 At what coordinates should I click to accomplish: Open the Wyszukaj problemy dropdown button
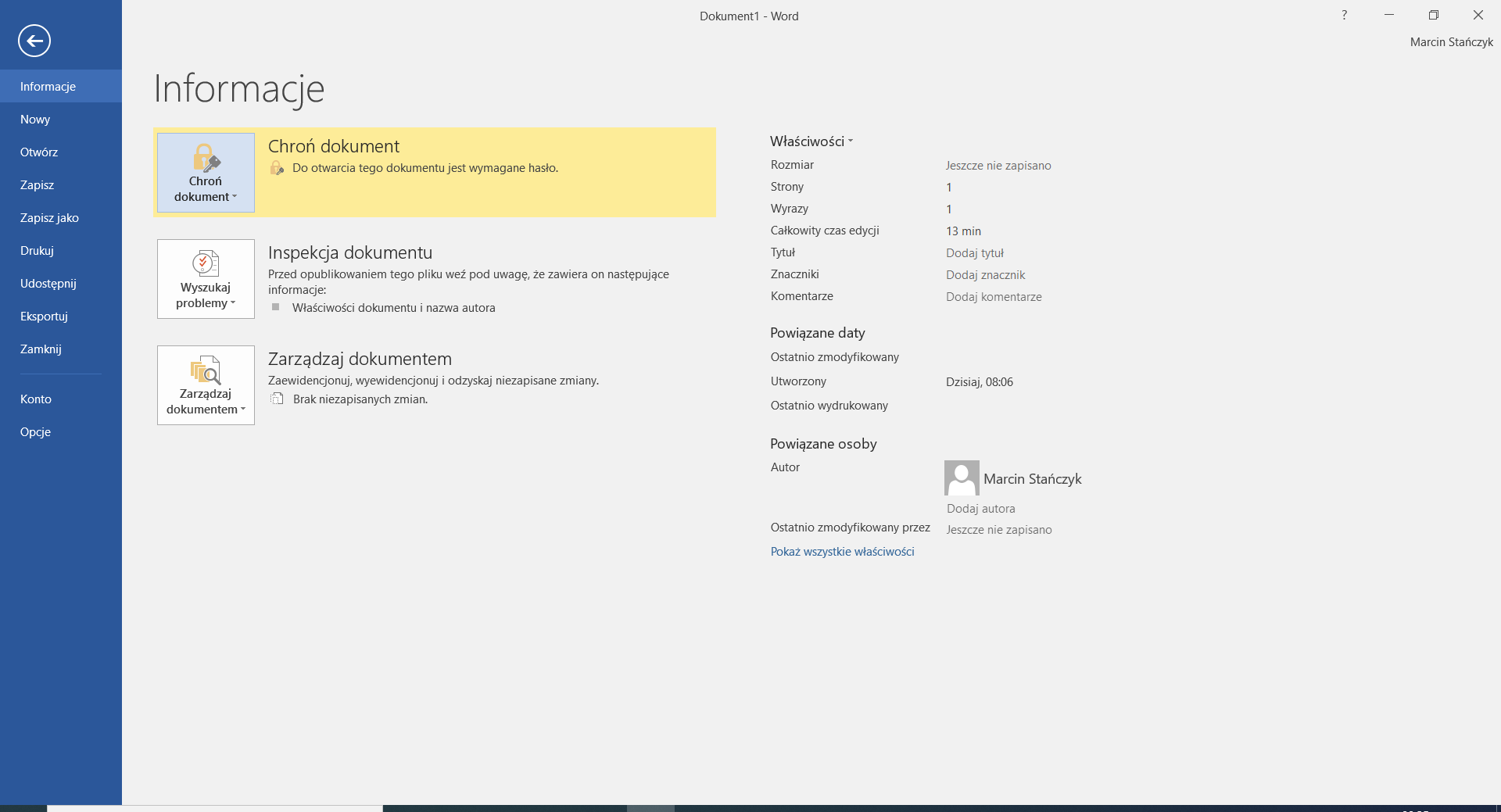point(206,295)
